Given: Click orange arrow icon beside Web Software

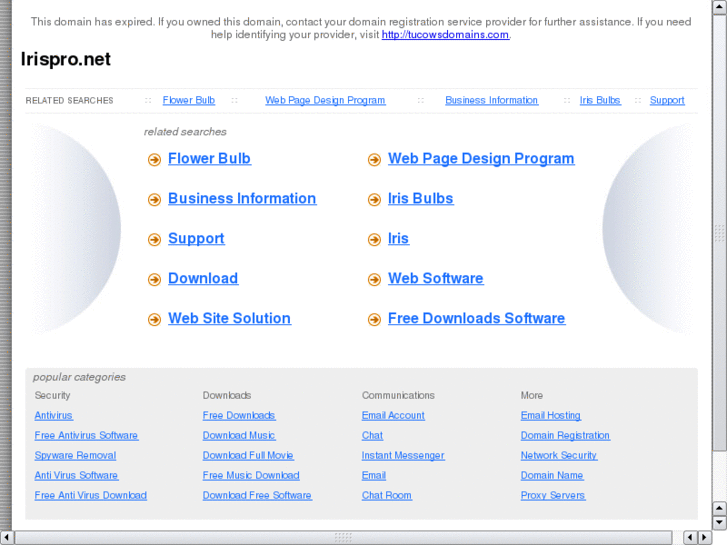Looking at the screenshot, I should [x=374, y=280].
